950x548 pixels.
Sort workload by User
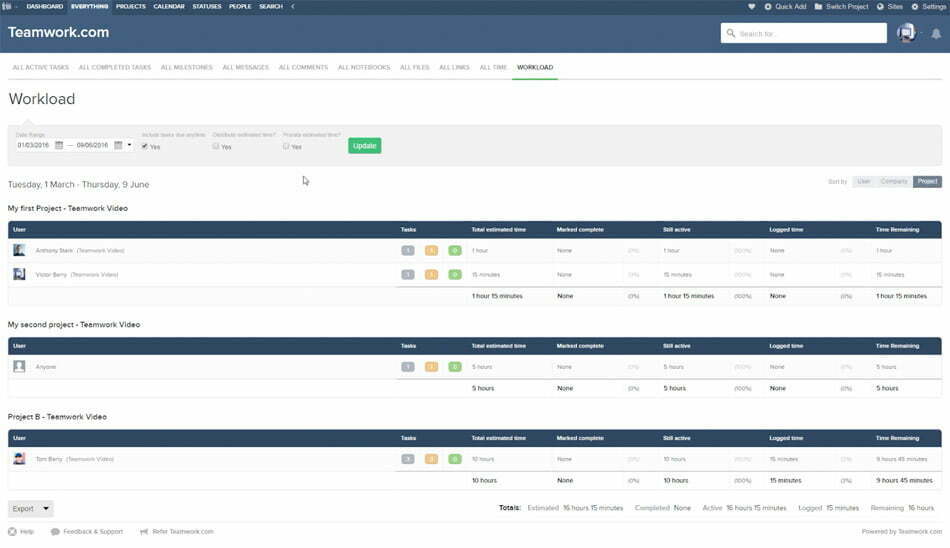point(864,181)
